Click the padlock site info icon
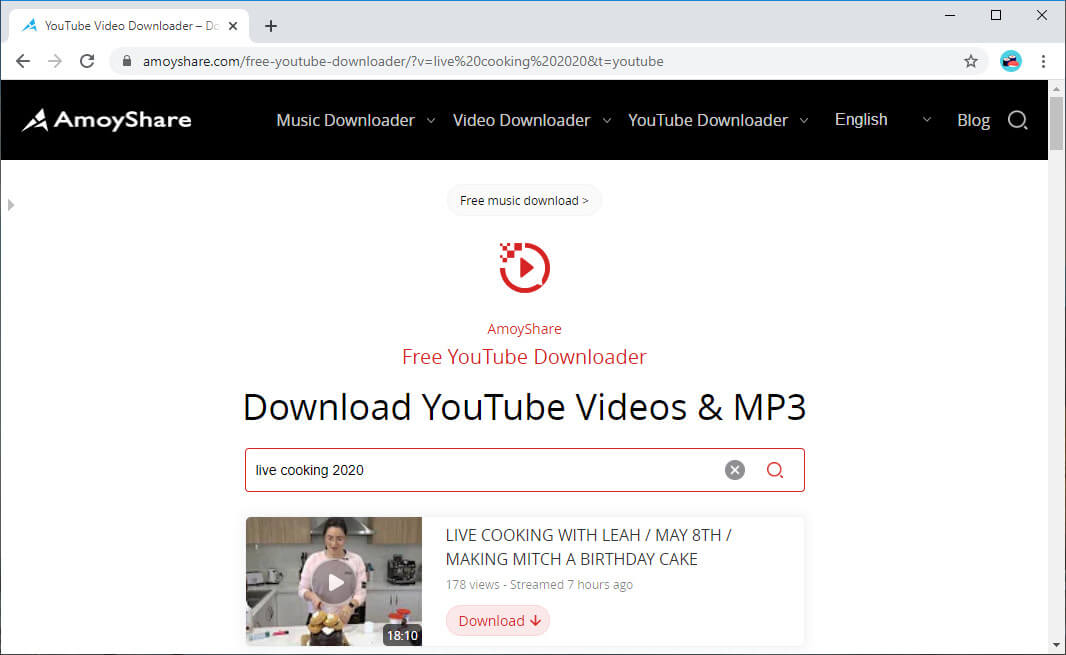 (126, 61)
